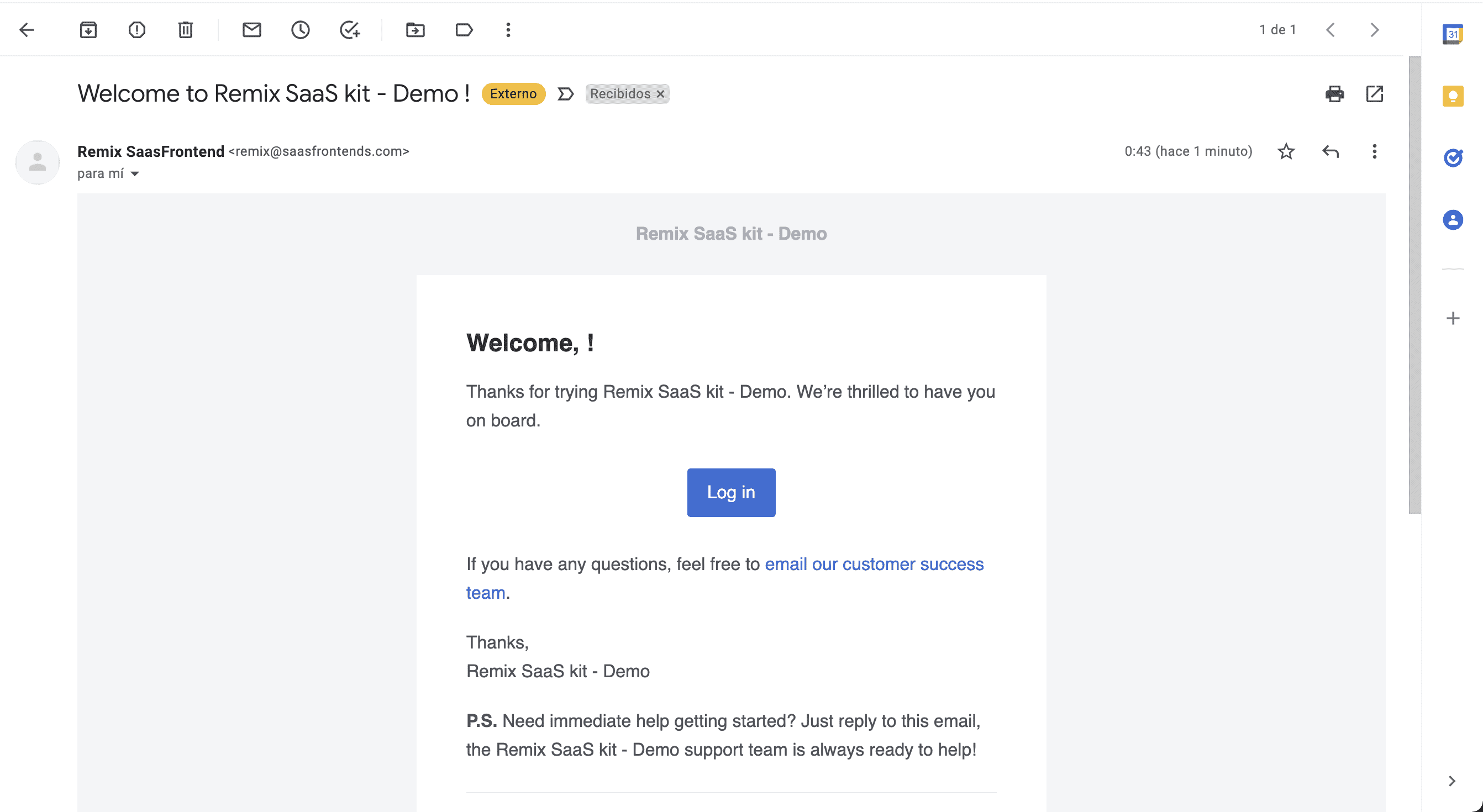Open the Move to folder icon
This screenshot has width=1483, height=812.
(x=415, y=30)
